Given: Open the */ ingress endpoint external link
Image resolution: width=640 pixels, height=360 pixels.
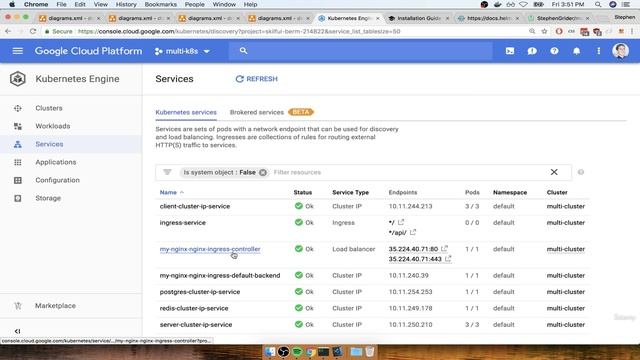Looking at the screenshot, I should 401,222.
